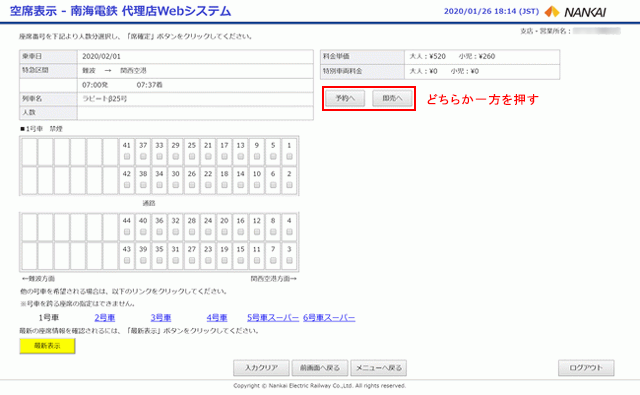Check seat 30 checkbox
Viewport: 640px width, 395px height.
point(176,185)
